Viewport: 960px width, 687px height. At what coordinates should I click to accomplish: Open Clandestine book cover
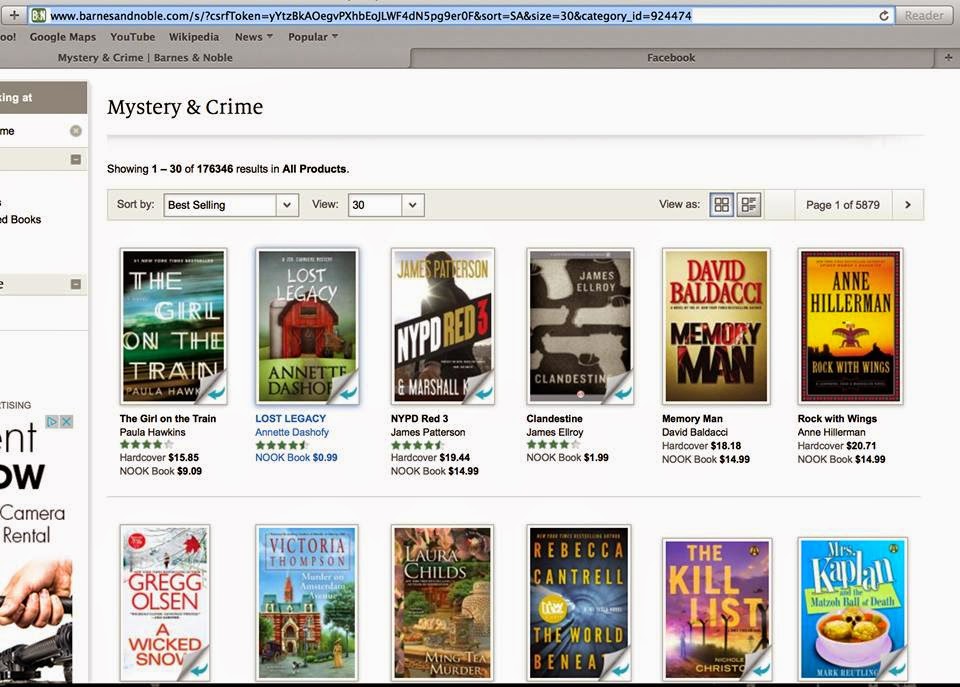580,326
